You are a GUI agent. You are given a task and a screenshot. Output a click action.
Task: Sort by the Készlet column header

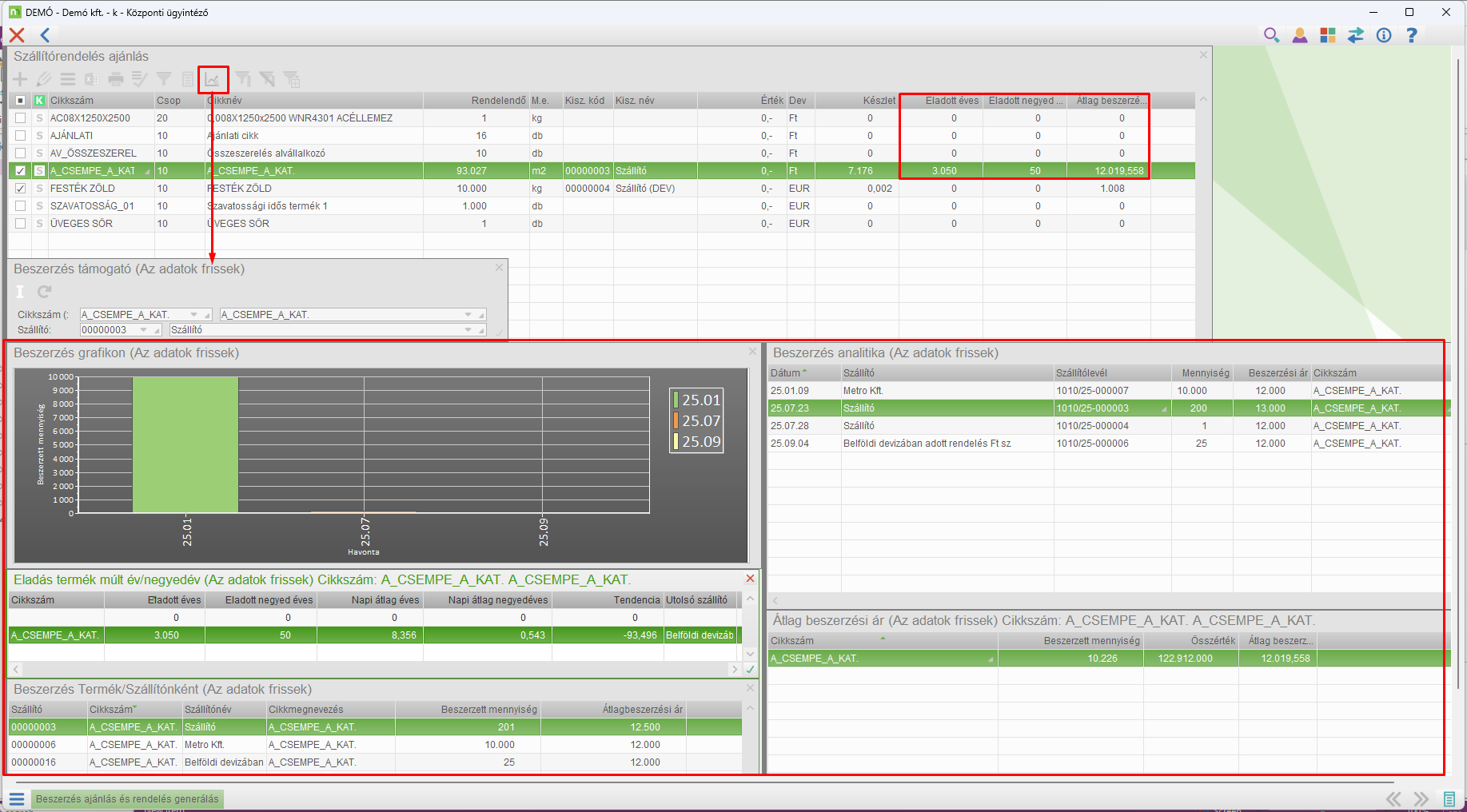pyautogui.click(x=858, y=101)
